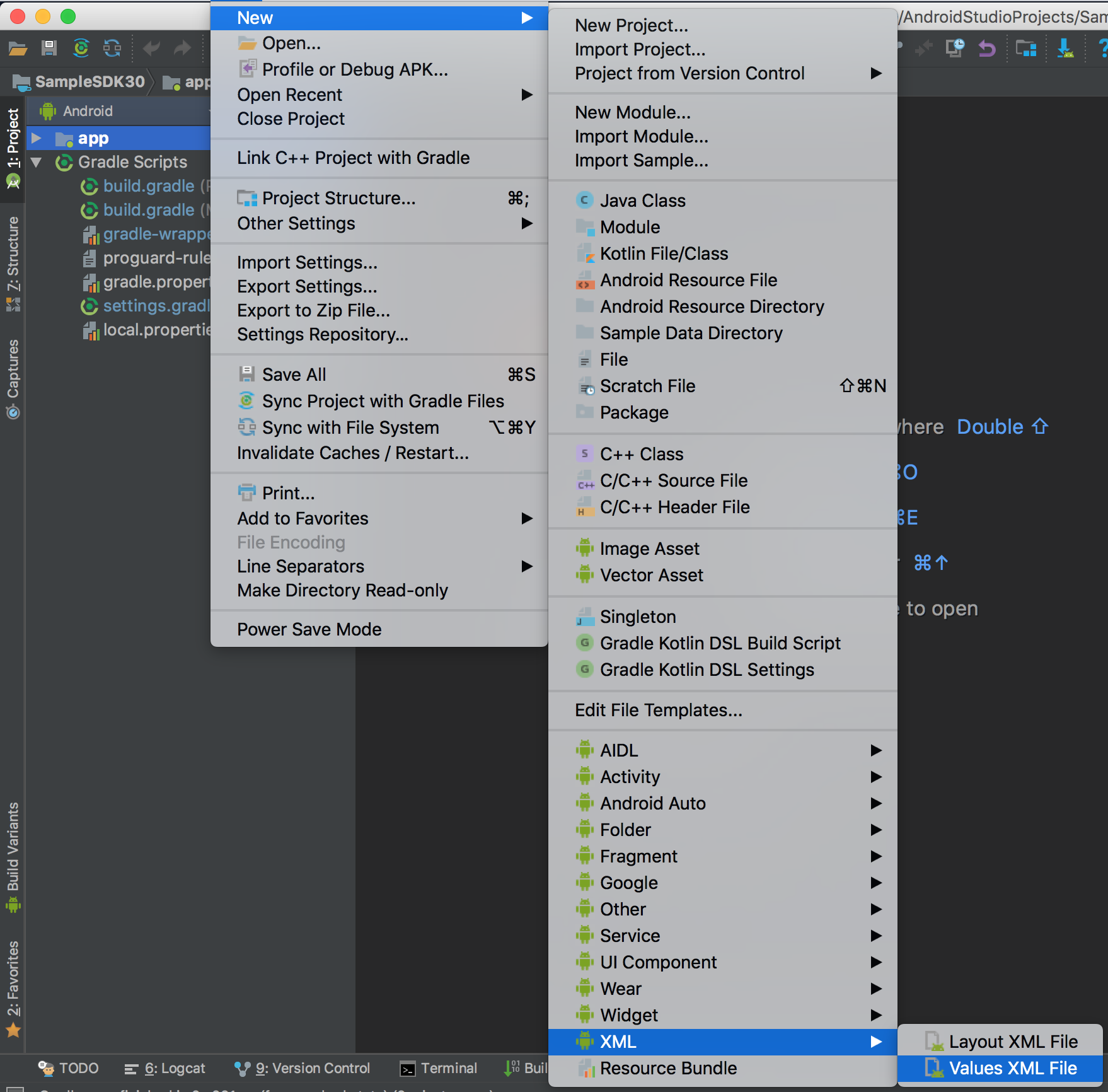Click the Open folder toolbar icon
Screen dimensions: 1108x1092
pos(18,49)
